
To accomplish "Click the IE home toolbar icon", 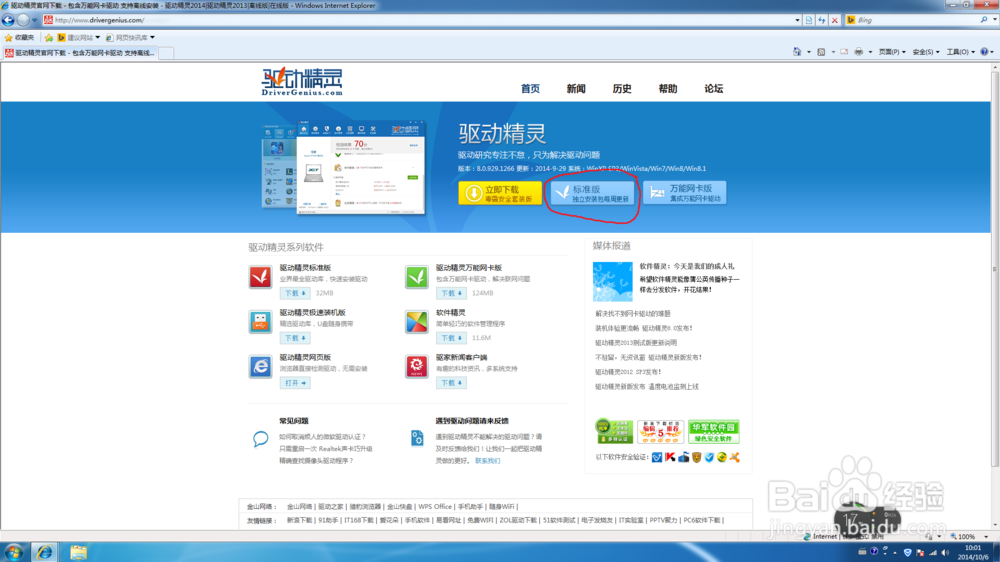I will (797, 52).
